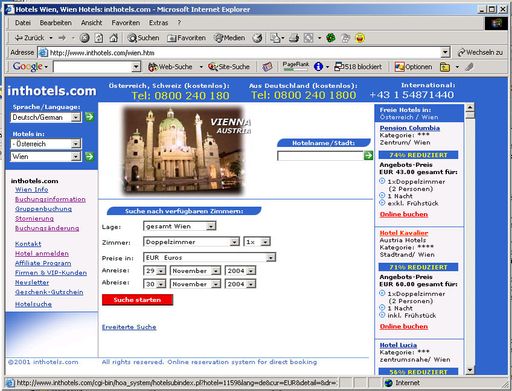Image resolution: width=512 pixels, height=391 pixels.
Task: Click Google toolbar page info icon
Action: pos(318,67)
